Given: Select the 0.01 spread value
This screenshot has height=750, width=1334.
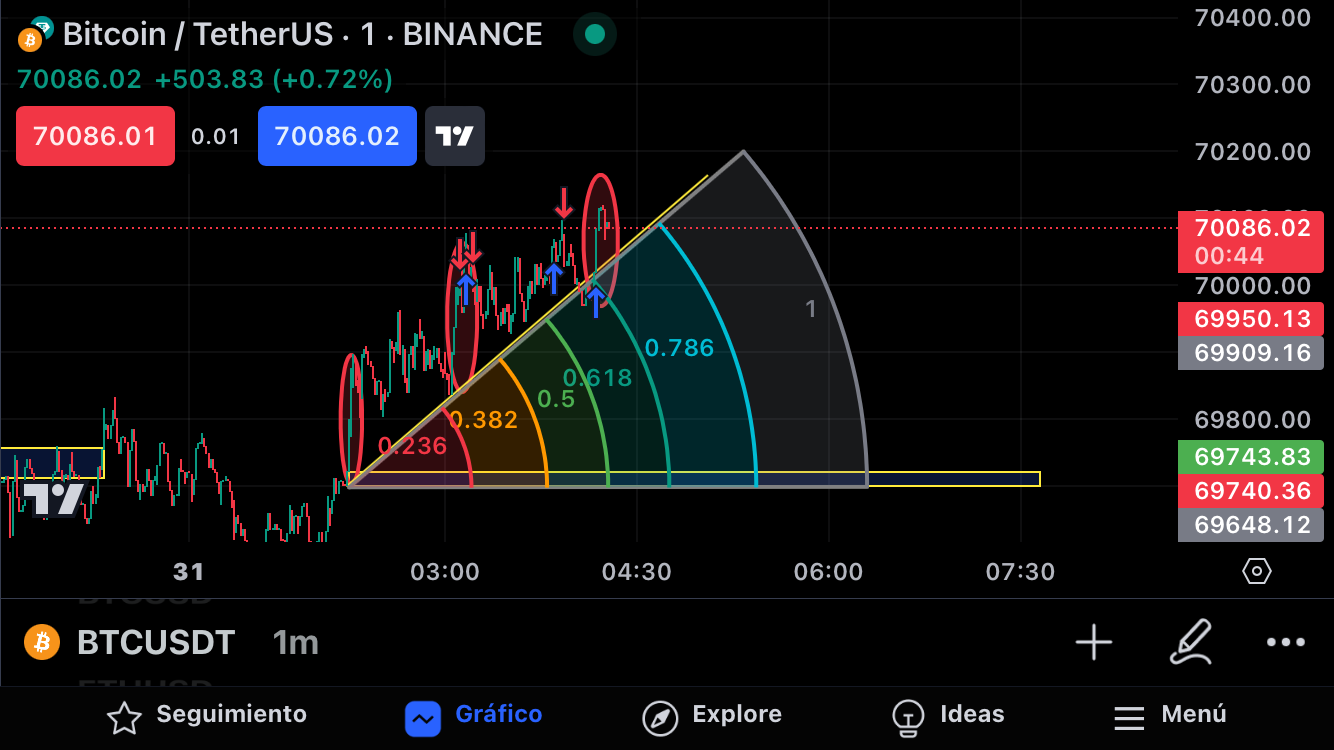Looking at the screenshot, I should pos(216,137).
